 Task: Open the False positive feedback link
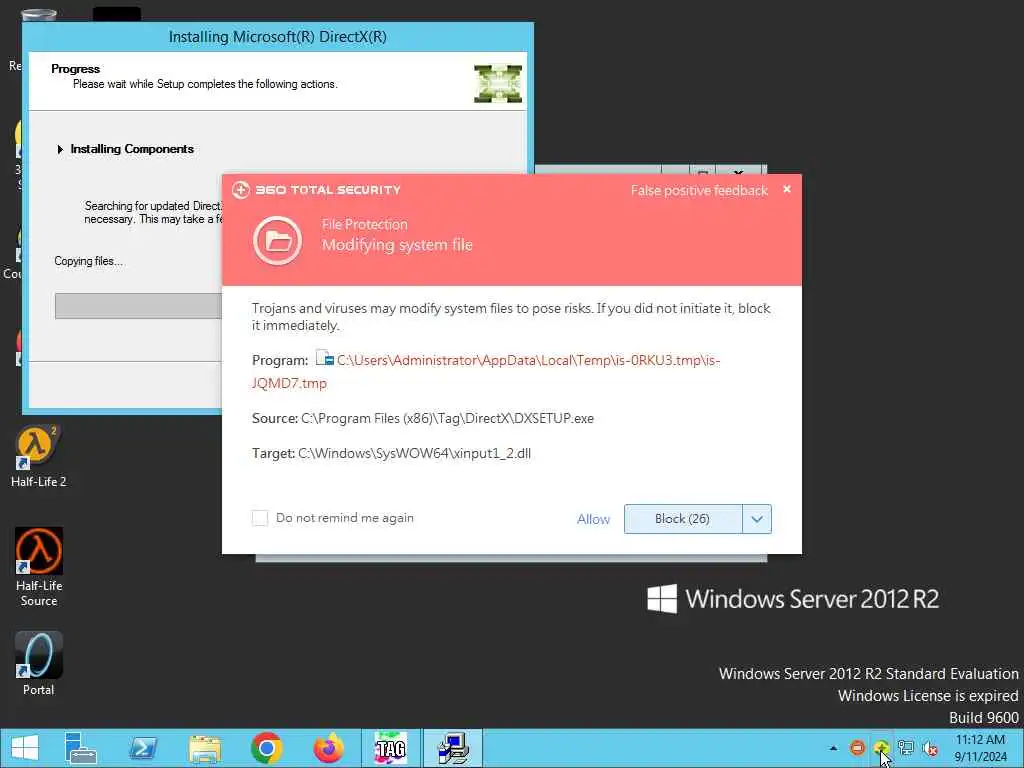click(699, 191)
